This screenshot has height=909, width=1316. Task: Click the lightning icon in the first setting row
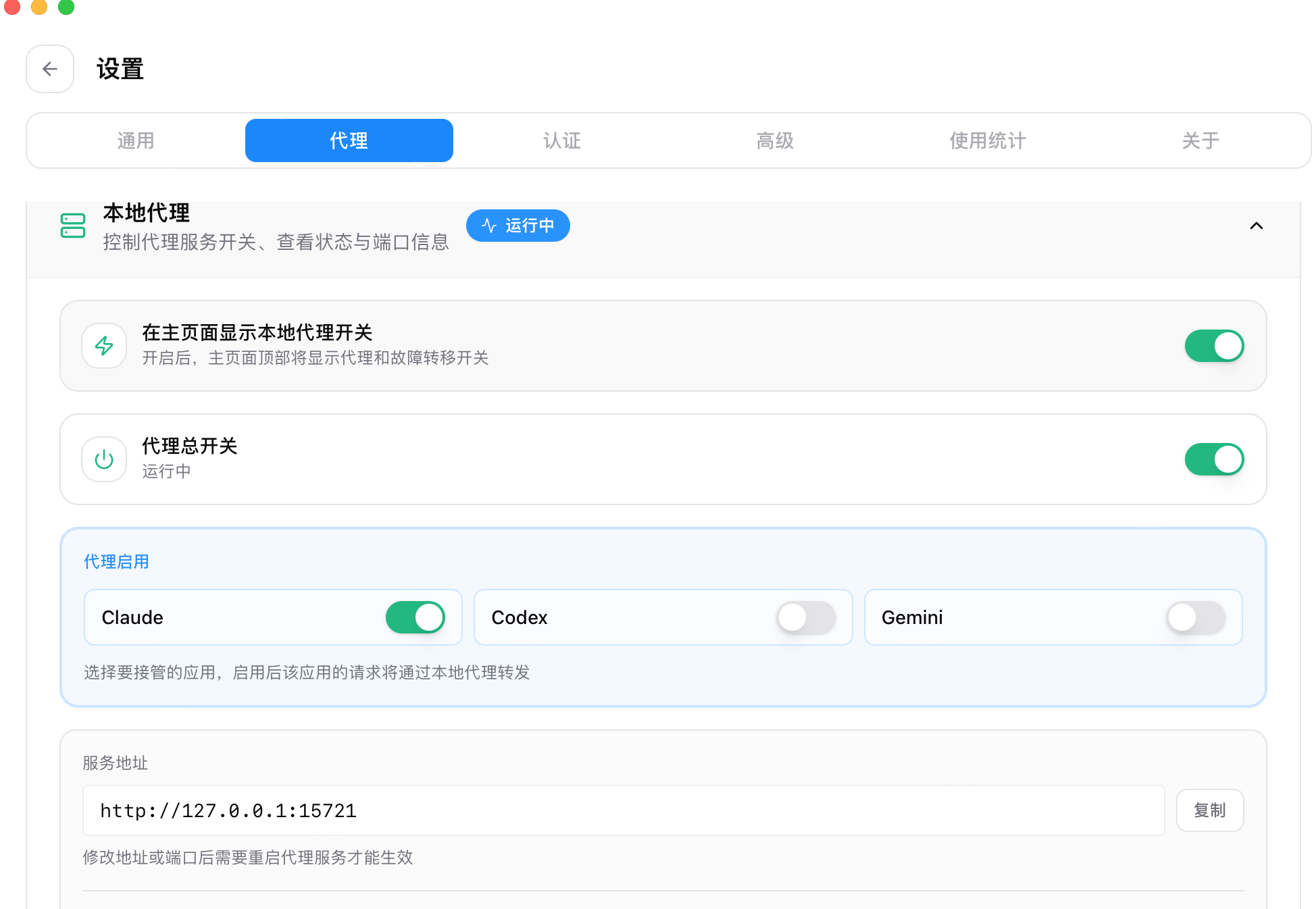(x=104, y=345)
